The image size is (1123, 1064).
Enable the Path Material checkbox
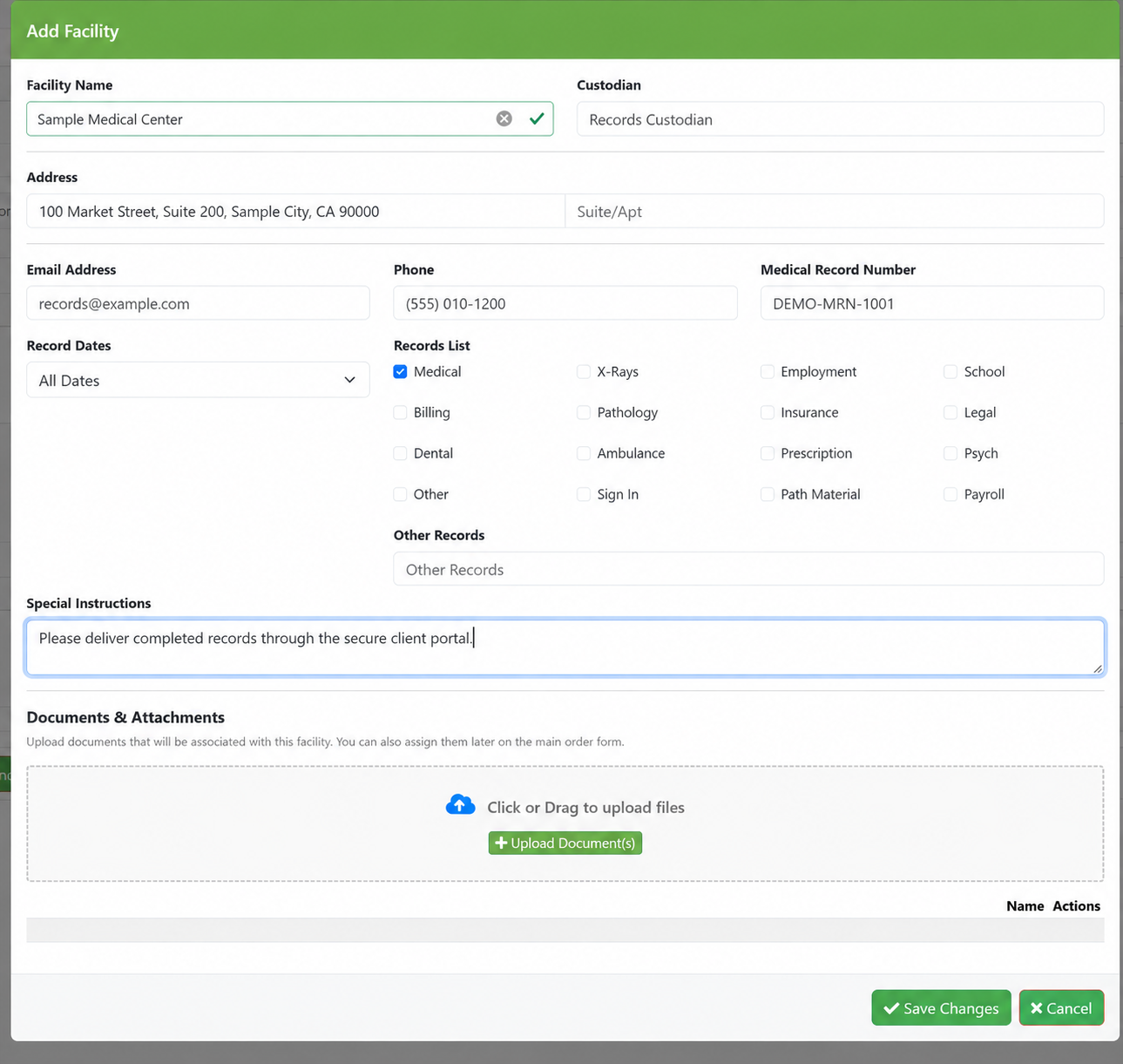click(x=768, y=494)
